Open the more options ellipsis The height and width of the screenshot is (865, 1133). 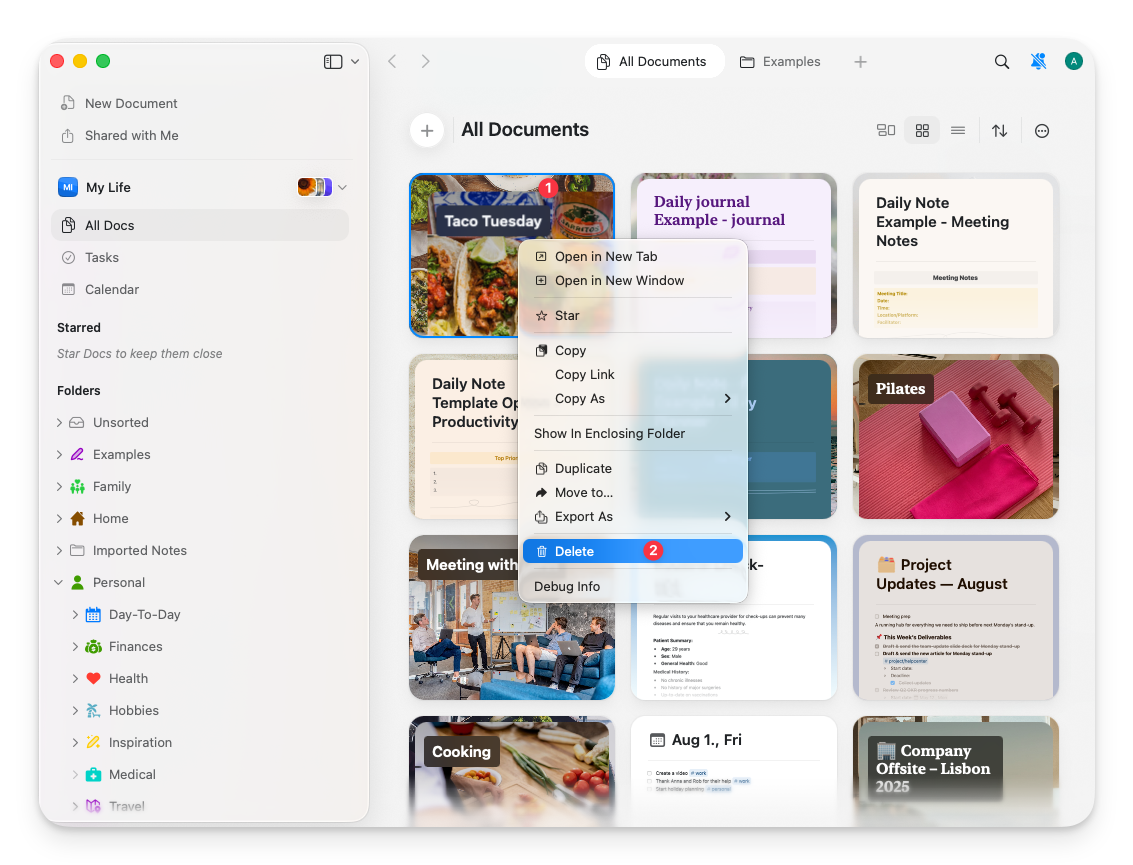(x=1042, y=131)
